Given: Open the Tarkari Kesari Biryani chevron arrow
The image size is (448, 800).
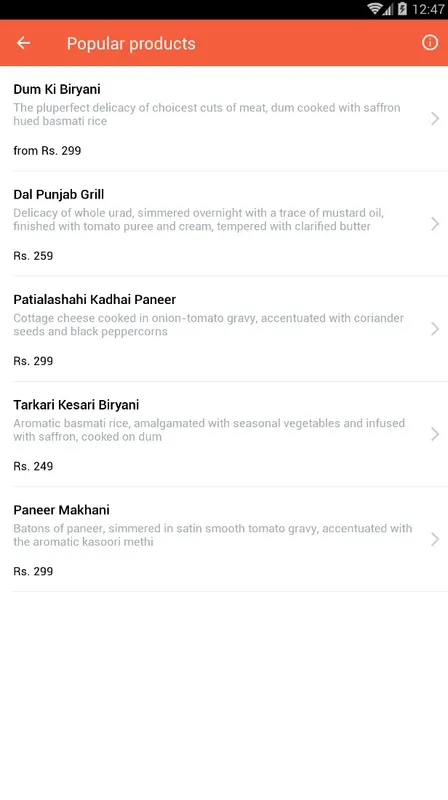Looking at the screenshot, I should 435,434.
